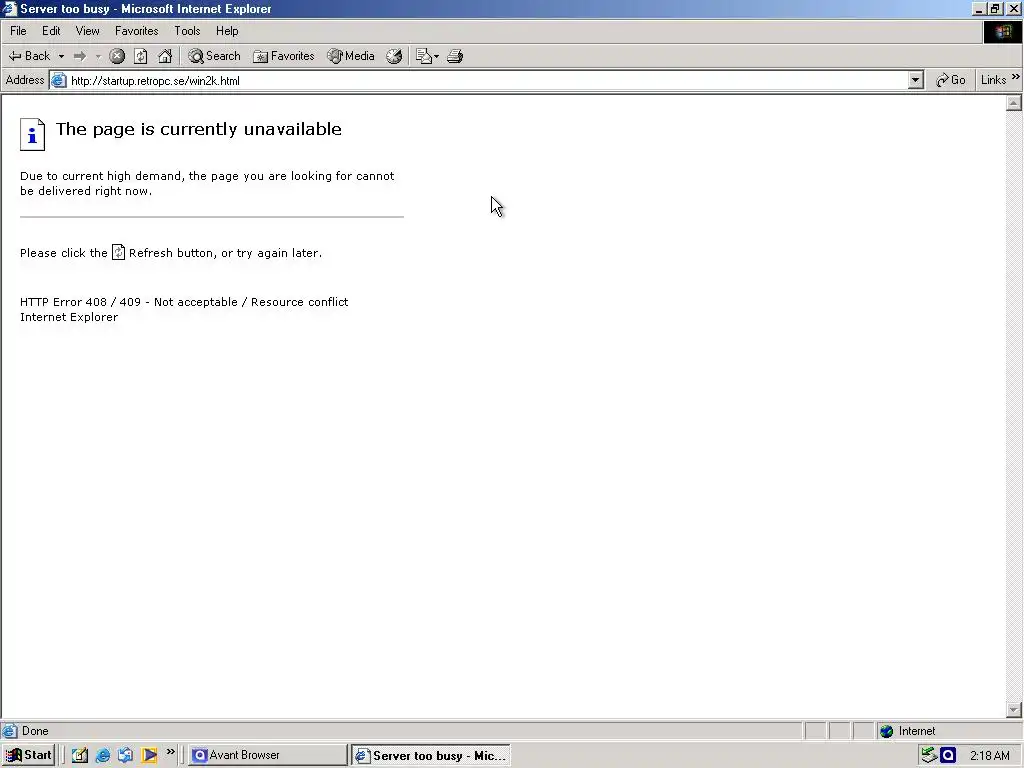Image resolution: width=1024 pixels, height=768 pixels.
Task: Click the page icon in address bar
Action: point(59,80)
